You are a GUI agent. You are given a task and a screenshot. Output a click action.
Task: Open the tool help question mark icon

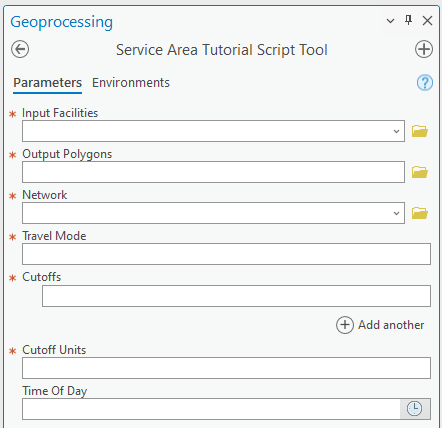[x=425, y=83]
